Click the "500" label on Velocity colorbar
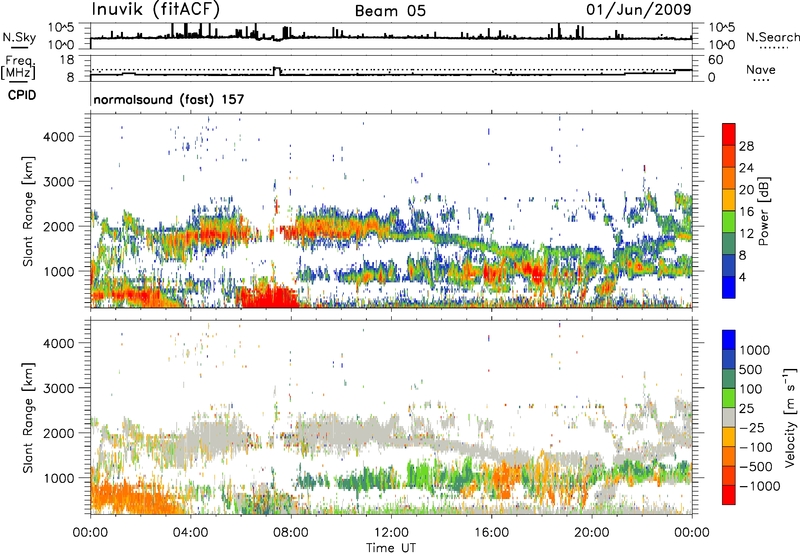 750,370
